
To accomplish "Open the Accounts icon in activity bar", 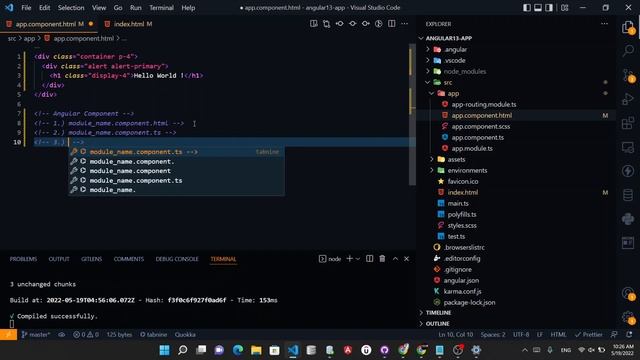I will pyautogui.click(x=628, y=293).
